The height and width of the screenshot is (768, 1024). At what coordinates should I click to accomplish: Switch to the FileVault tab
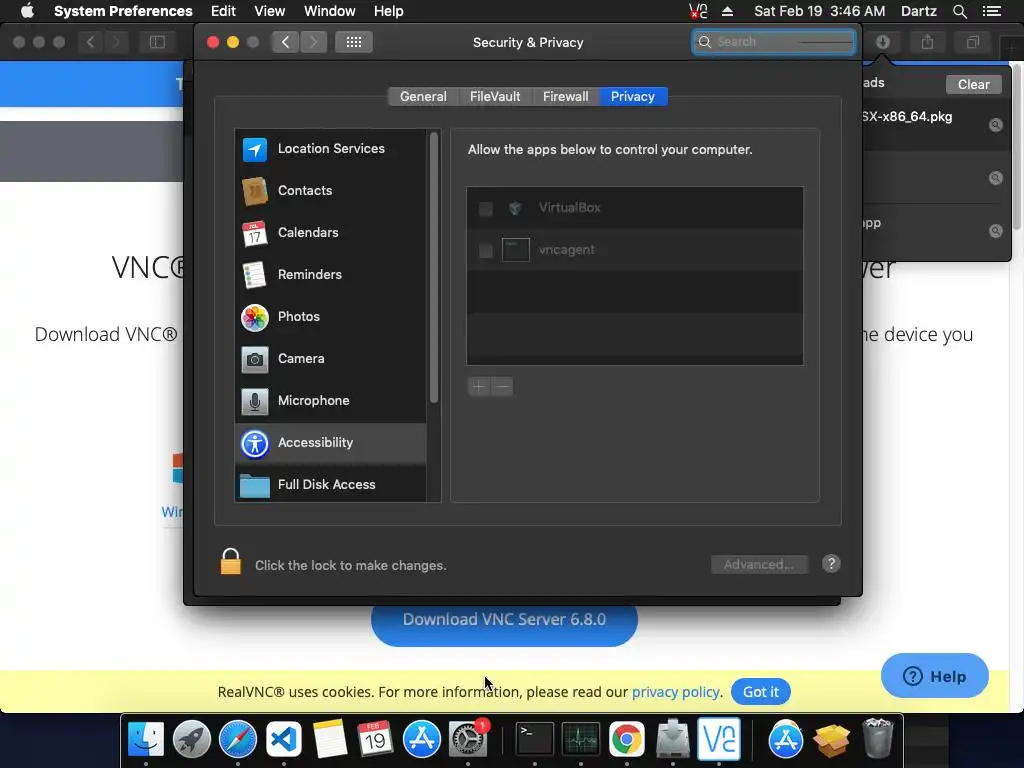(495, 97)
